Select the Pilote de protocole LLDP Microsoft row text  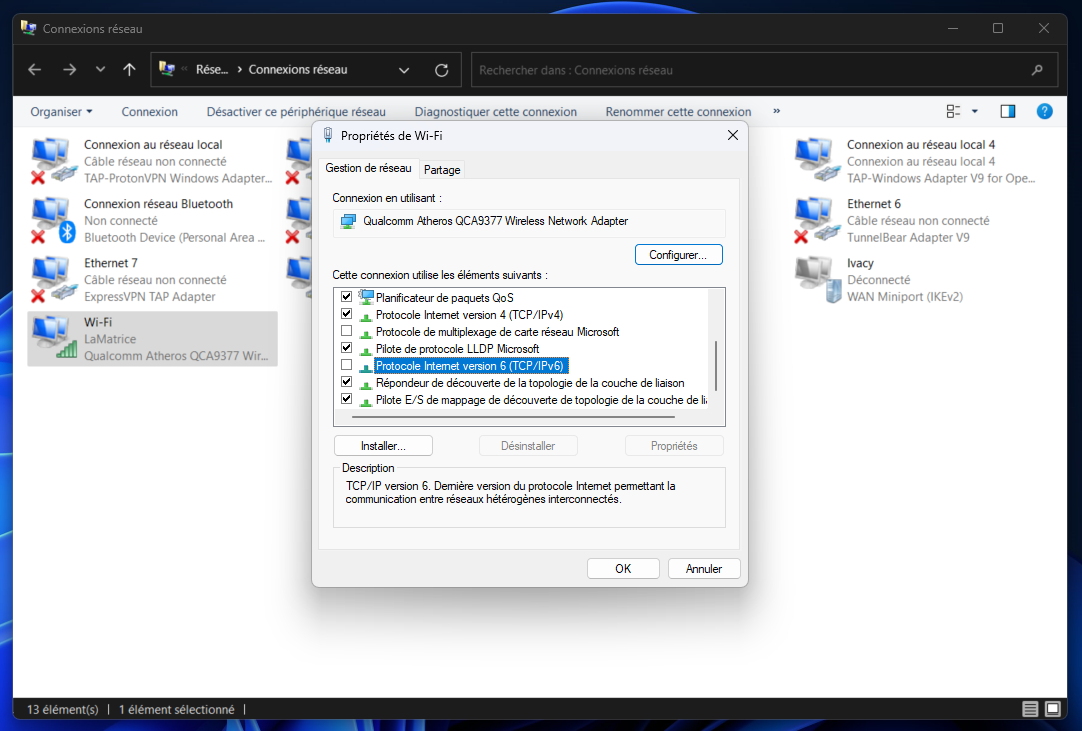[458, 349]
